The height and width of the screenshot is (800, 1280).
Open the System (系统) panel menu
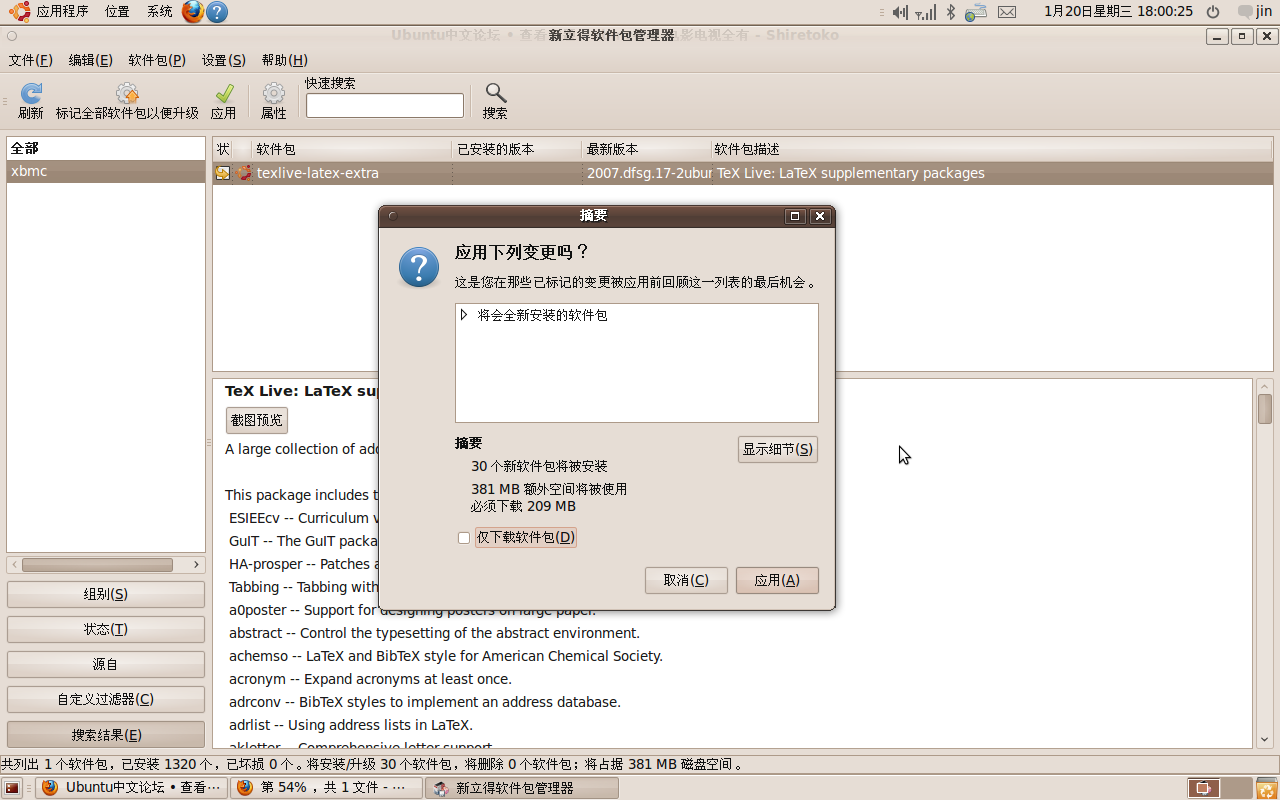pyautogui.click(x=159, y=12)
